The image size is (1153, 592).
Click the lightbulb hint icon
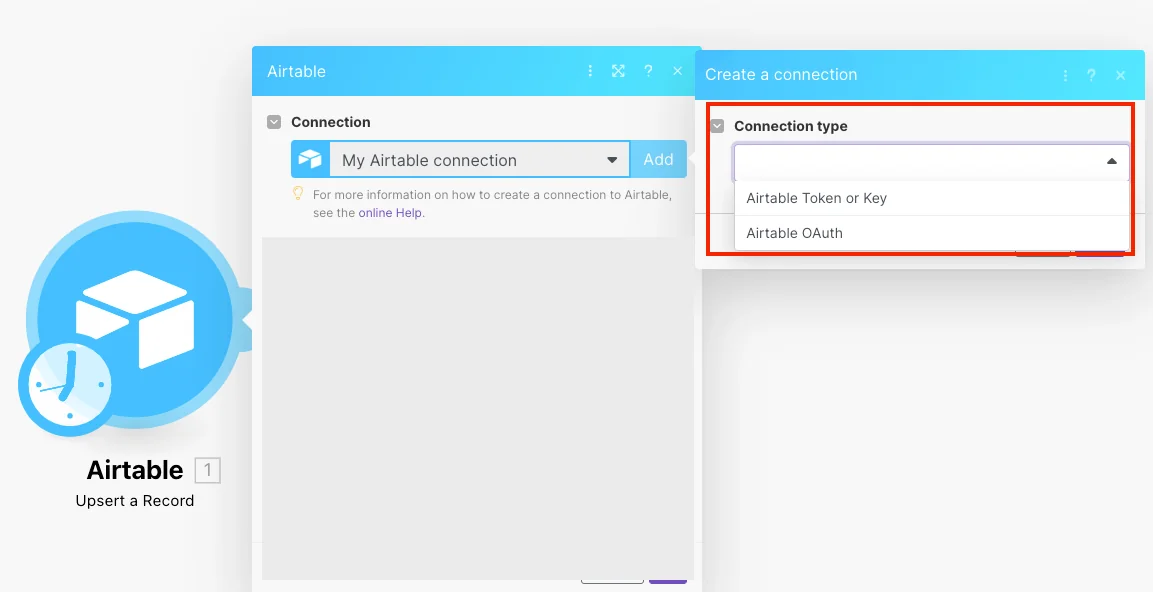pyautogui.click(x=298, y=193)
